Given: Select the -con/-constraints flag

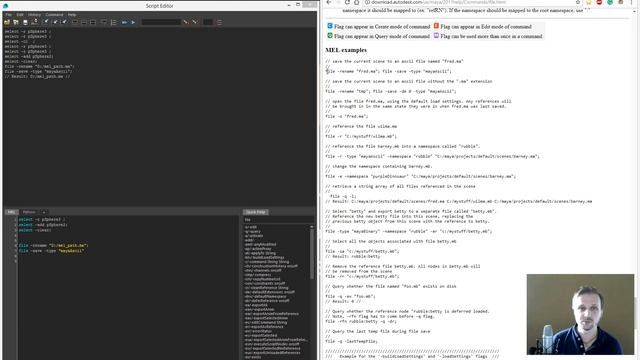Looking at the screenshot, I should pos(265,283).
